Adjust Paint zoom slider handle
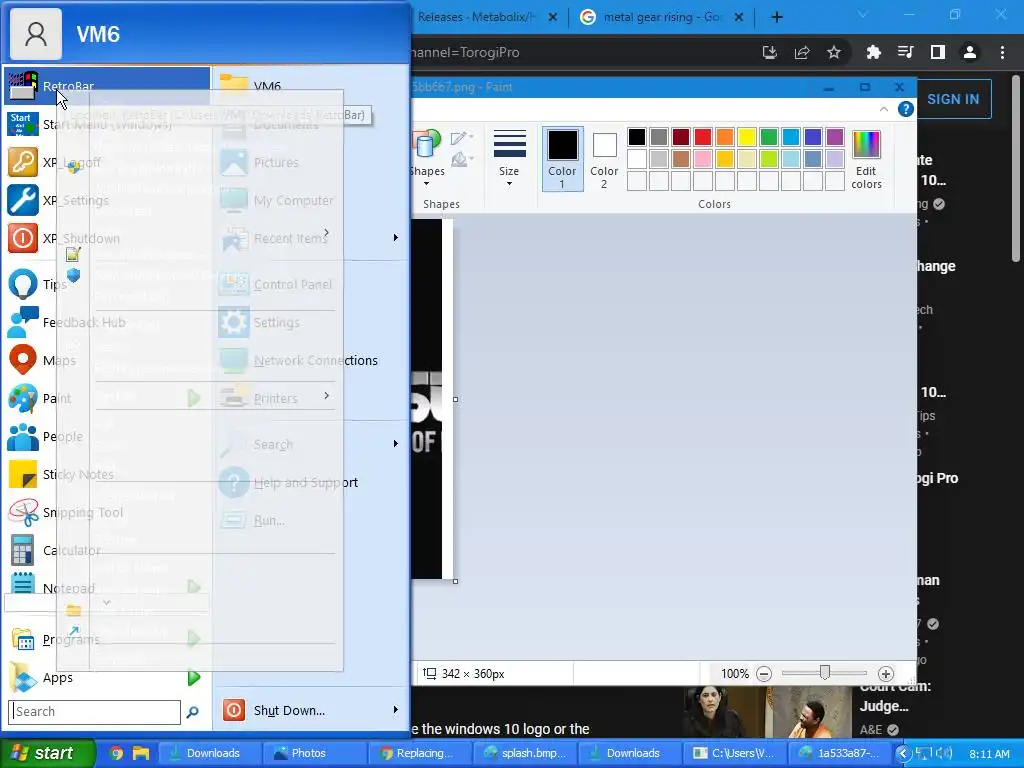 pyautogui.click(x=825, y=673)
